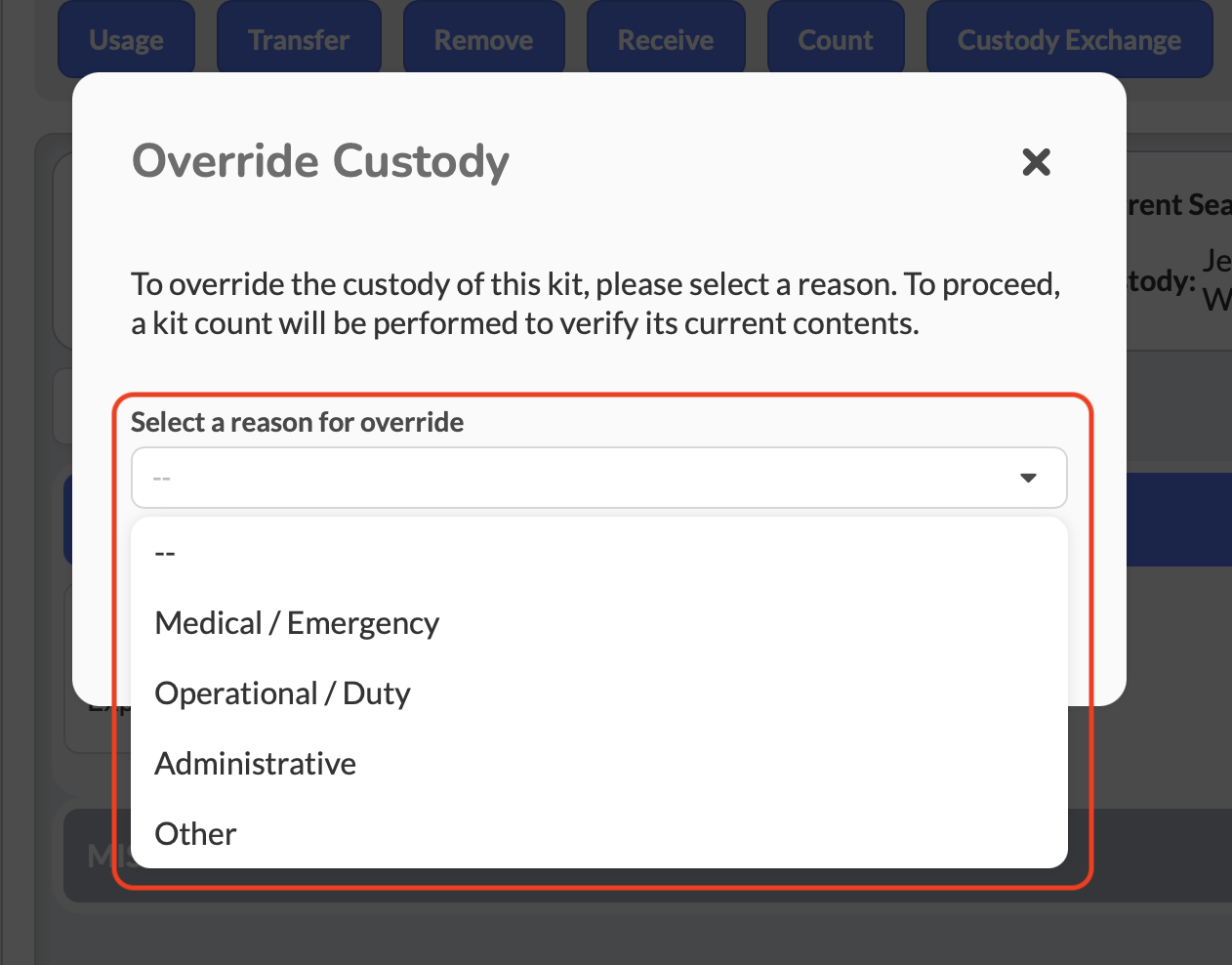This screenshot has width=1232, height=965.
Task: Choose Other as the override reason
Action: click(x=196, y=834)
